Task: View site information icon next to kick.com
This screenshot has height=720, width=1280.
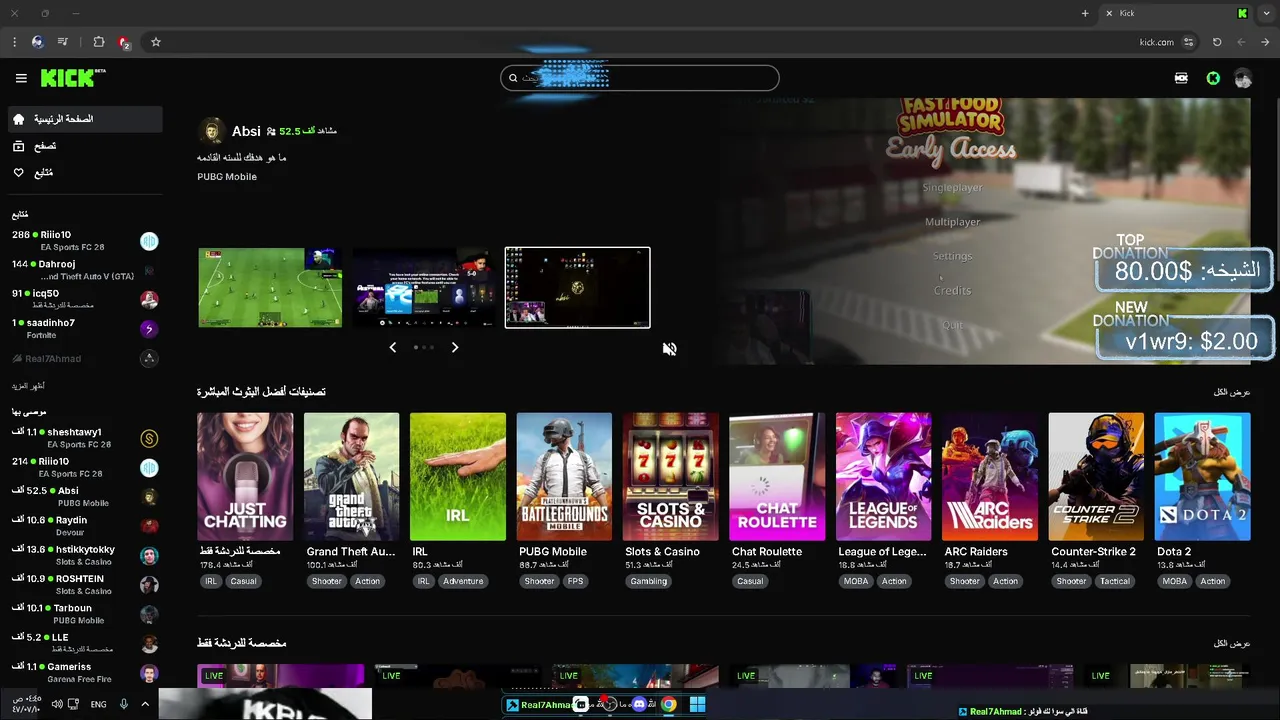Action: 1188,42
